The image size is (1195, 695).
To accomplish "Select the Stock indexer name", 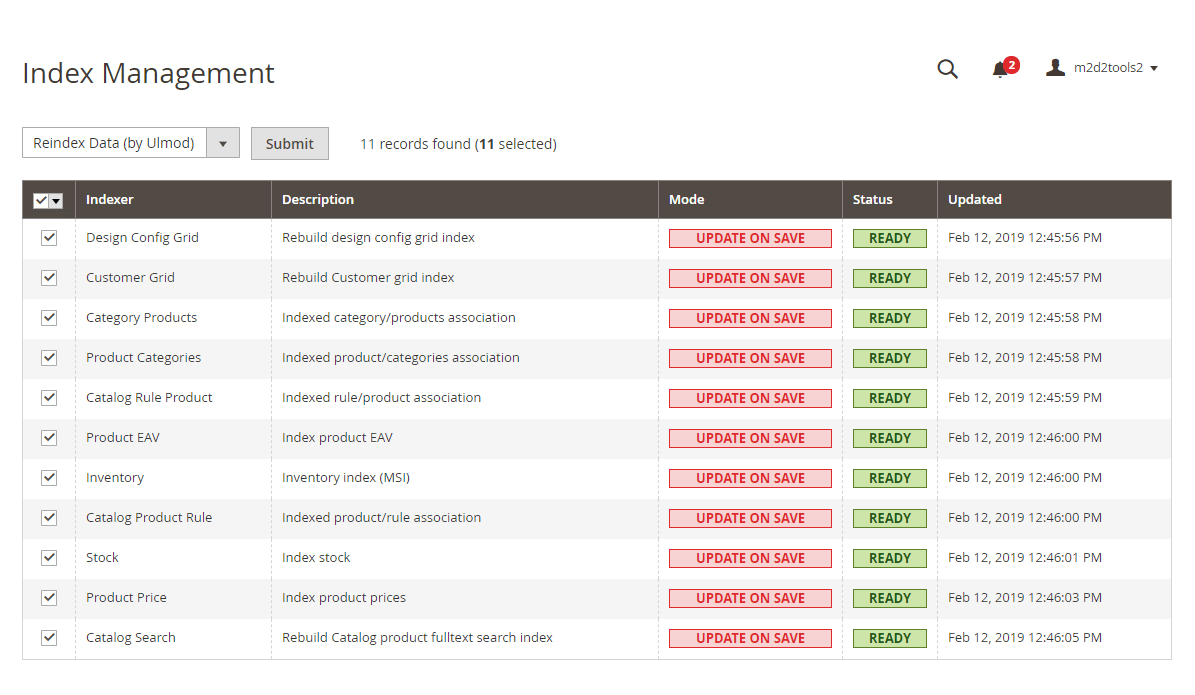I will pos(102,558).
